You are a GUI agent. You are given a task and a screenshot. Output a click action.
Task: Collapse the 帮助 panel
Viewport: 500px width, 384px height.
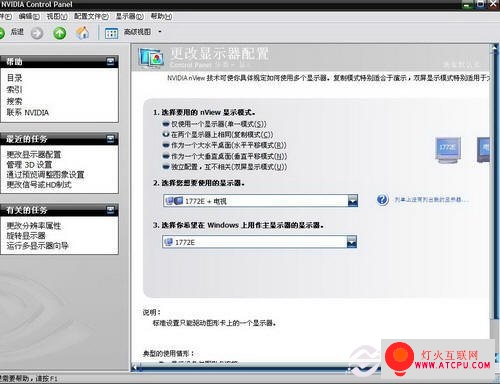tap(110, 61)
